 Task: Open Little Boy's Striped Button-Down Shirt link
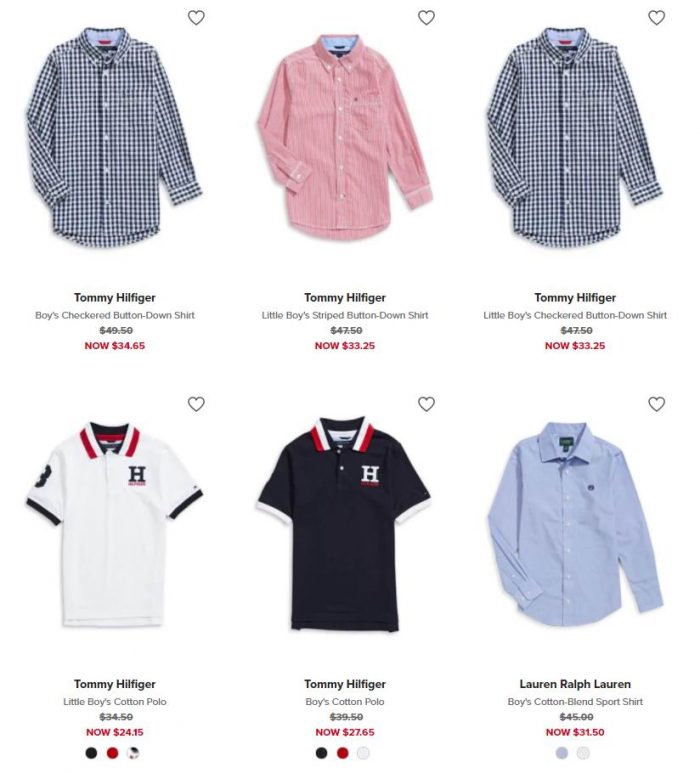pyautogui.click(x=345, y=315)
